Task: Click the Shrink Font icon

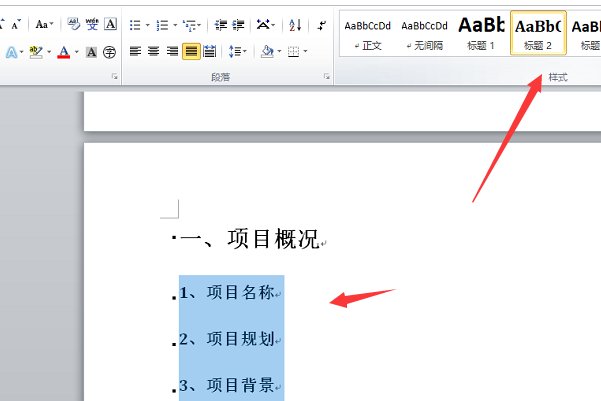Action: coord(16,25)
